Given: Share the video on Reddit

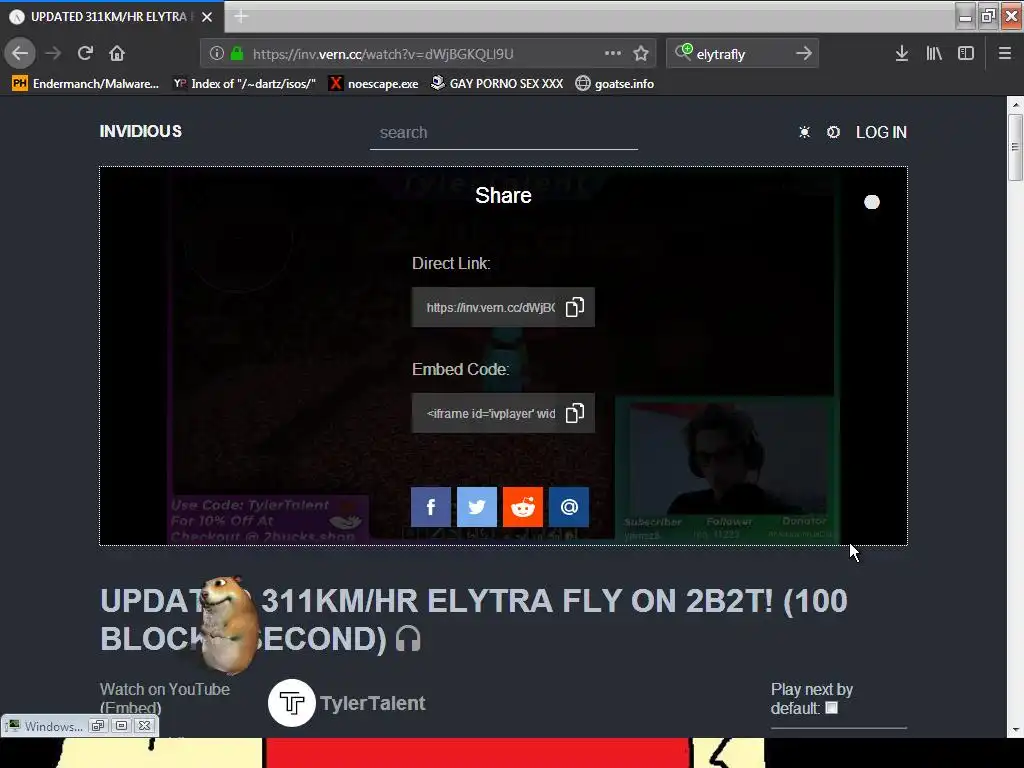Looking at the screenshot, I should click(522, 507).
